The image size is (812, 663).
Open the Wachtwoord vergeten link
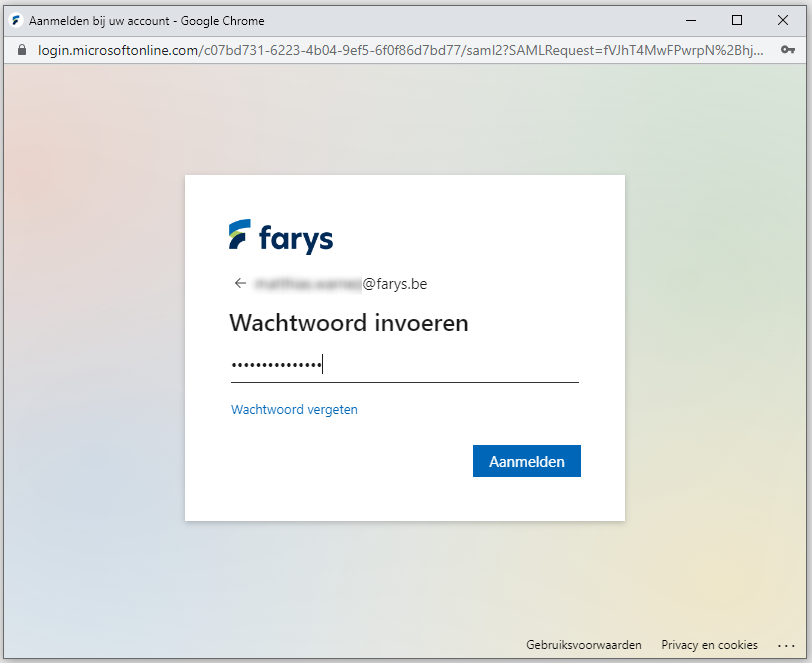294,409
